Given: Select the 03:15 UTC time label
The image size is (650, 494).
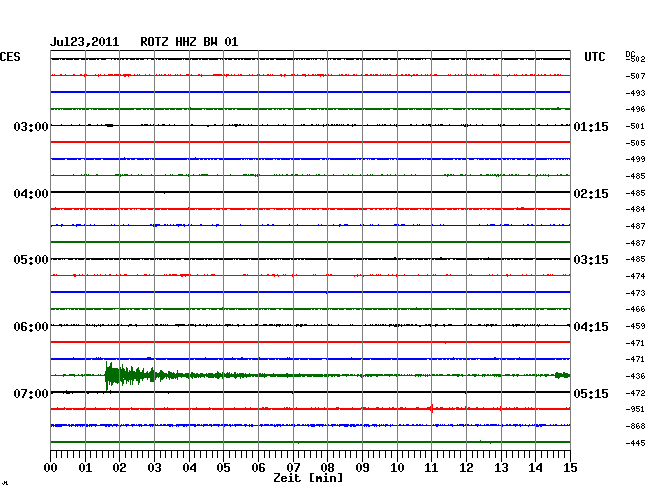Looking at the screenshot, I should [591, 260].
